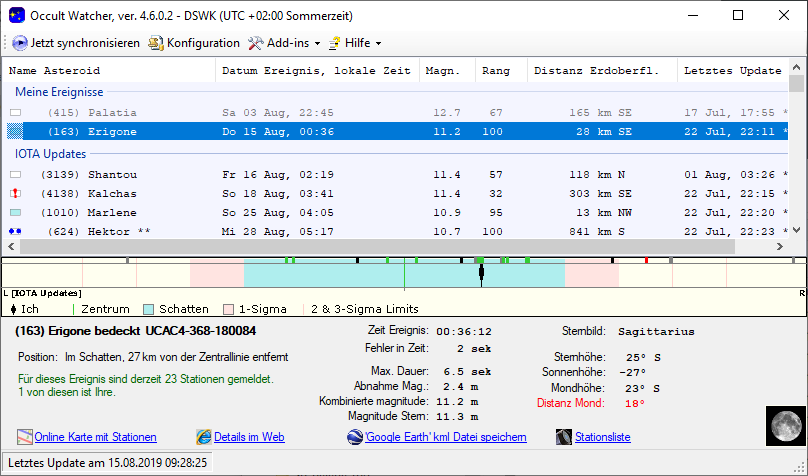Click the Google Earth globe icon
The width and height of the screenshot is (808, 476).
tap(354, 437)
